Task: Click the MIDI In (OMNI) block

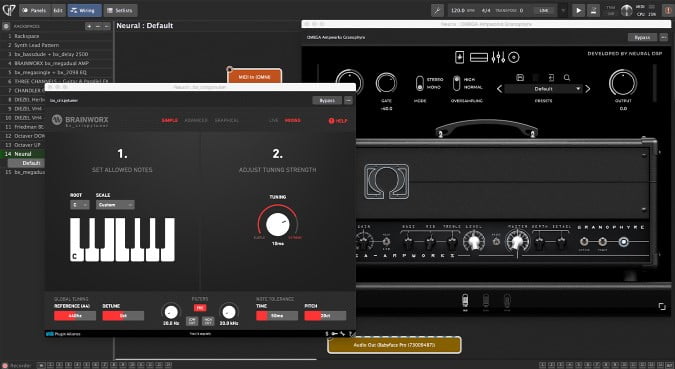Action: pos(254,77)
